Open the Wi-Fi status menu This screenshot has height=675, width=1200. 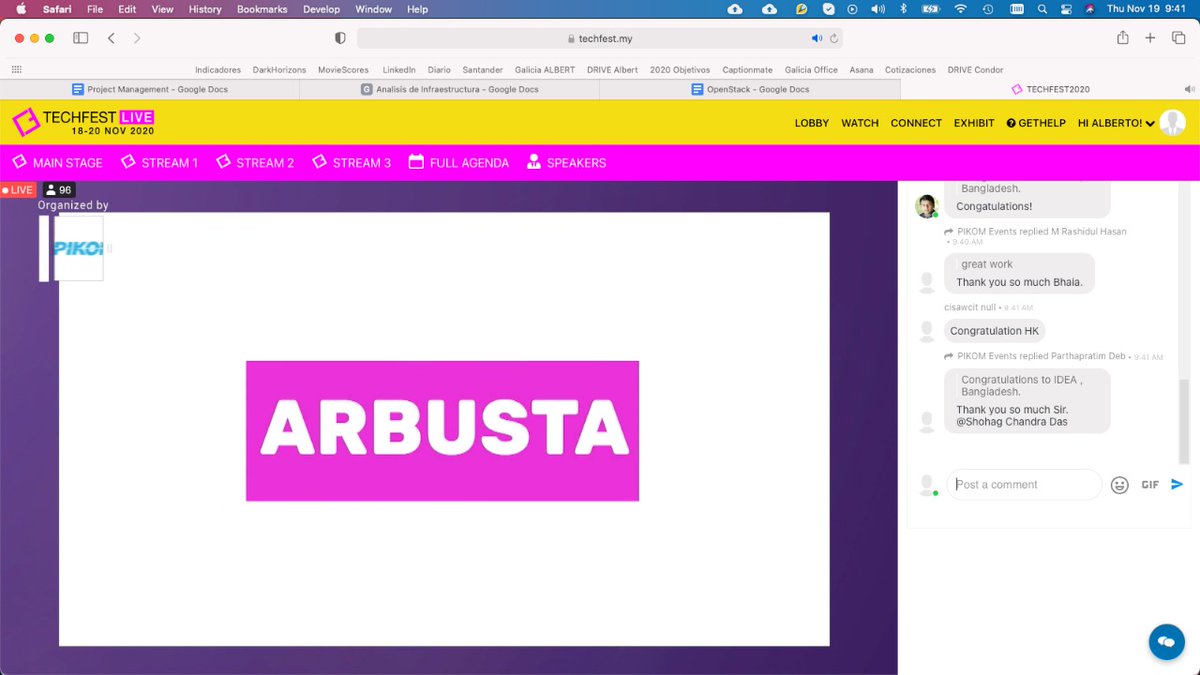(x=961, y=9)
